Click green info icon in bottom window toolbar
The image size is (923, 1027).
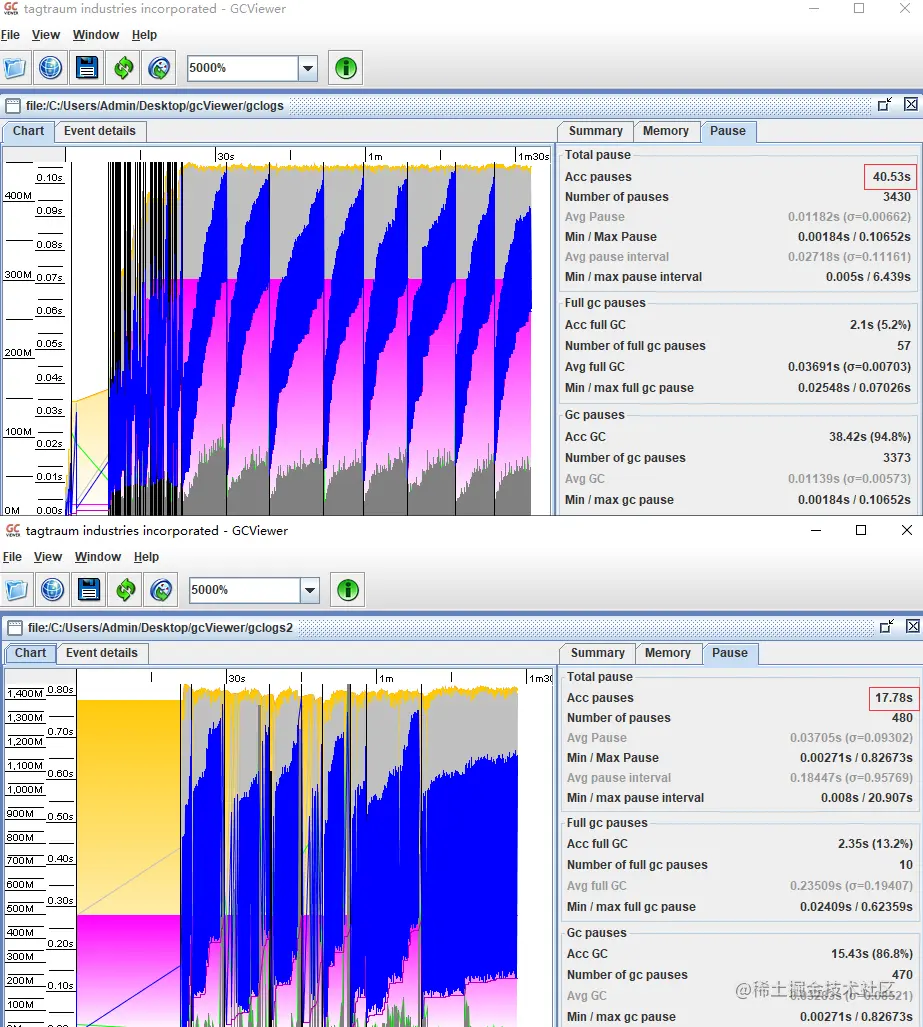pos(348,589)
